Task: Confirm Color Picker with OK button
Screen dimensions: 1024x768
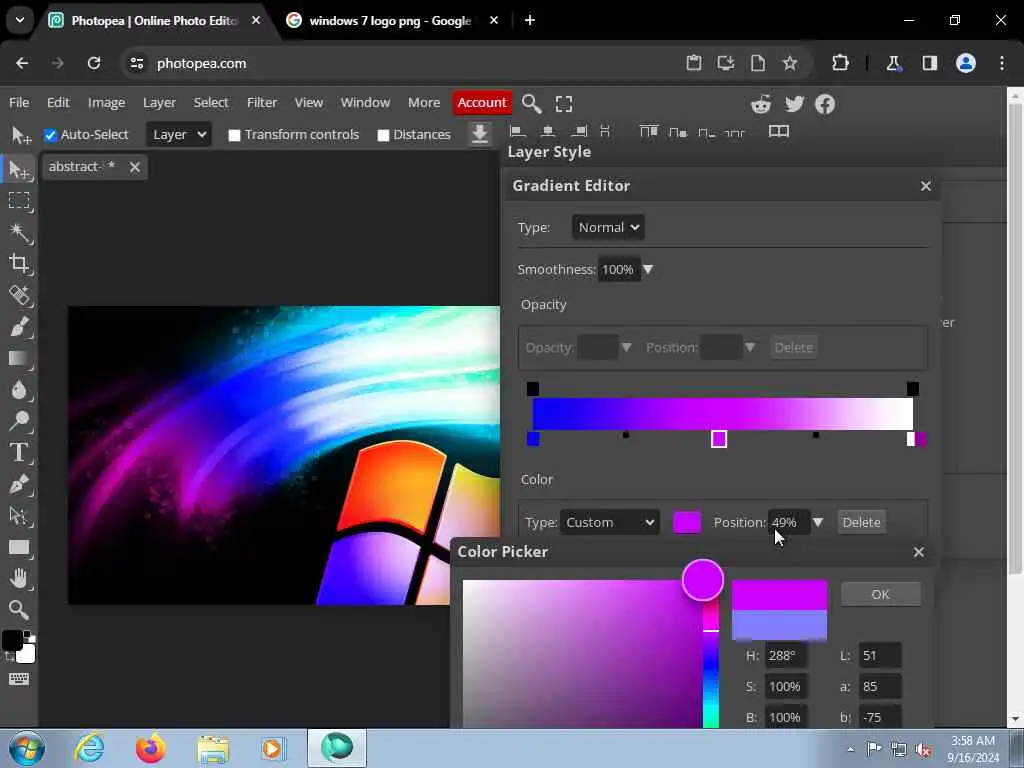Action: pyautogui.click(x=880, y=594)
